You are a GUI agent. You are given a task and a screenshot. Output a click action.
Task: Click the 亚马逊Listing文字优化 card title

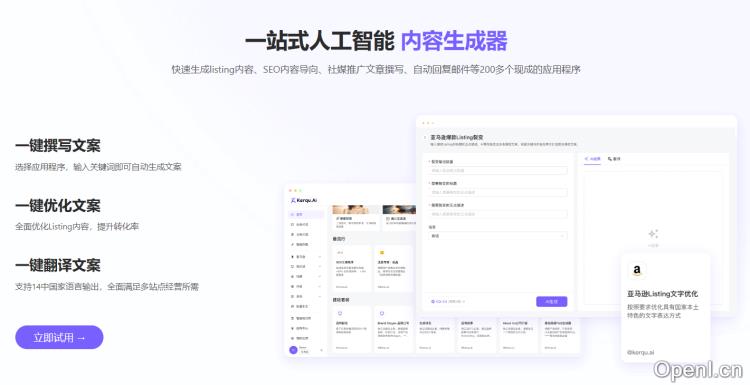click(662, 294)
